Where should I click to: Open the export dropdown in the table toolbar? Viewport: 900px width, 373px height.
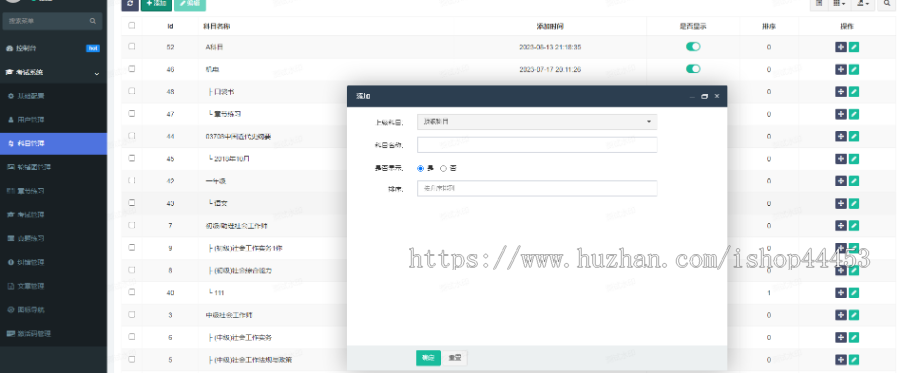tap(863, 4)
